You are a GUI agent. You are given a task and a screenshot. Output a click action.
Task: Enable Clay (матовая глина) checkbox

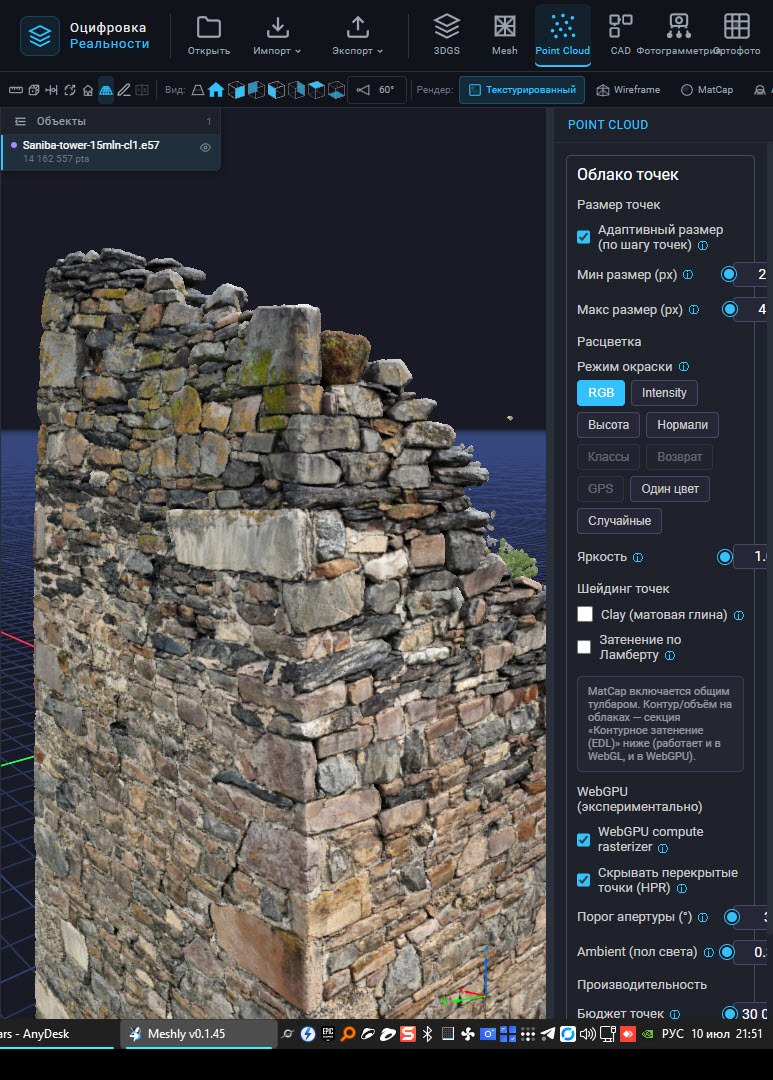coord(585,614)
